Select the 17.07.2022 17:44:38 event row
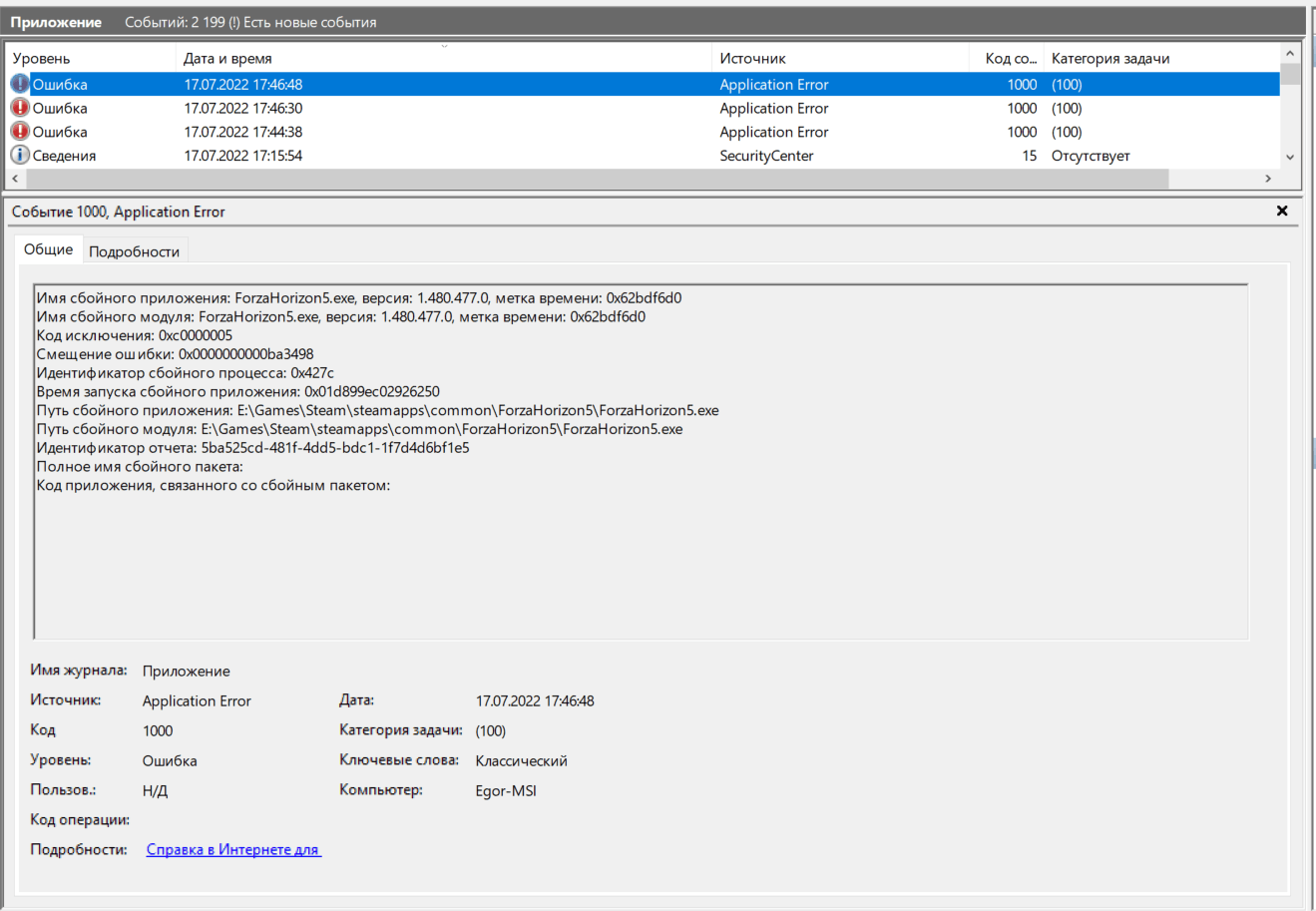 tap(643, 132)
